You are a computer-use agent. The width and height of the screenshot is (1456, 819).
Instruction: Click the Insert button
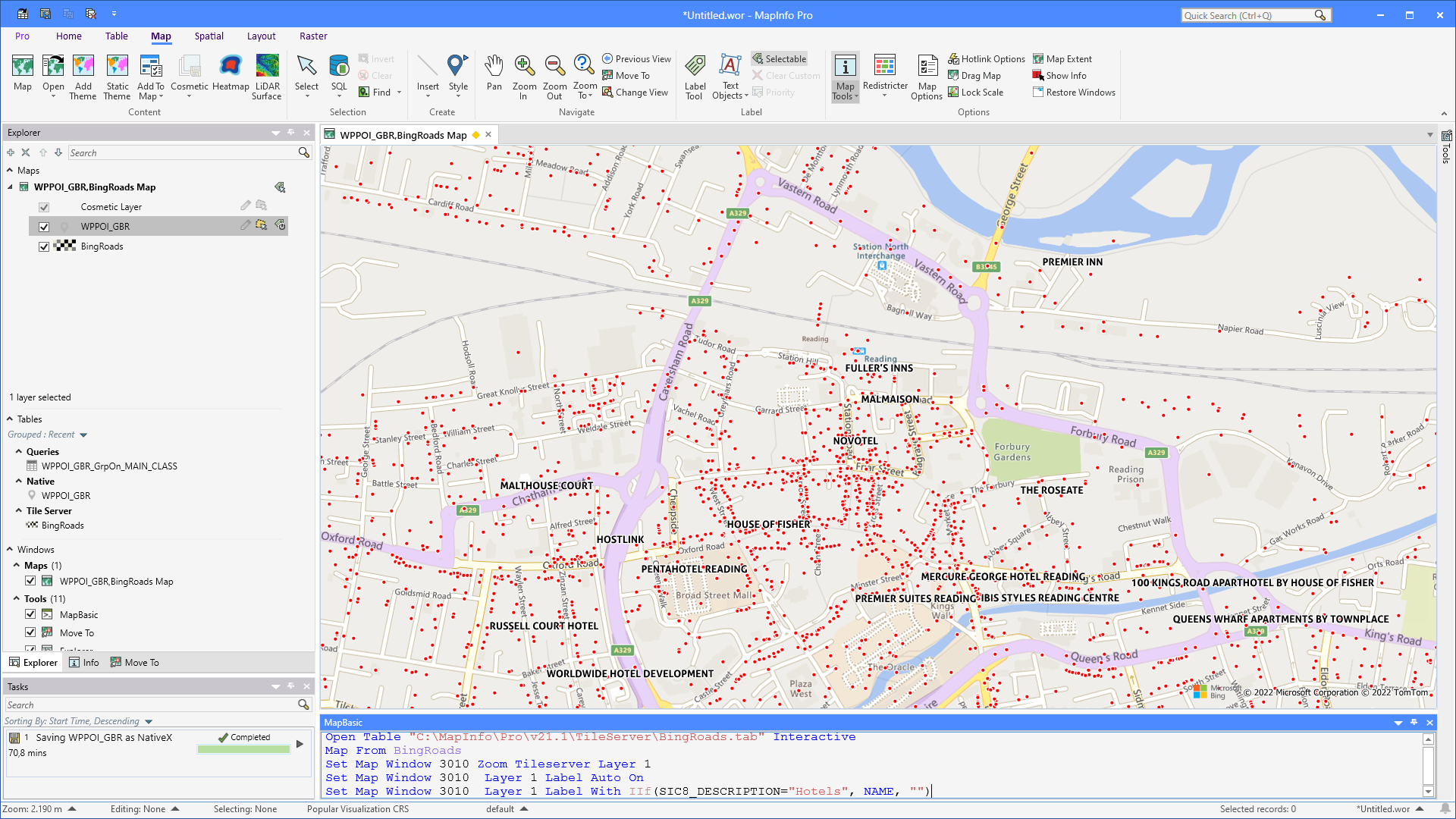pos(428,74)
